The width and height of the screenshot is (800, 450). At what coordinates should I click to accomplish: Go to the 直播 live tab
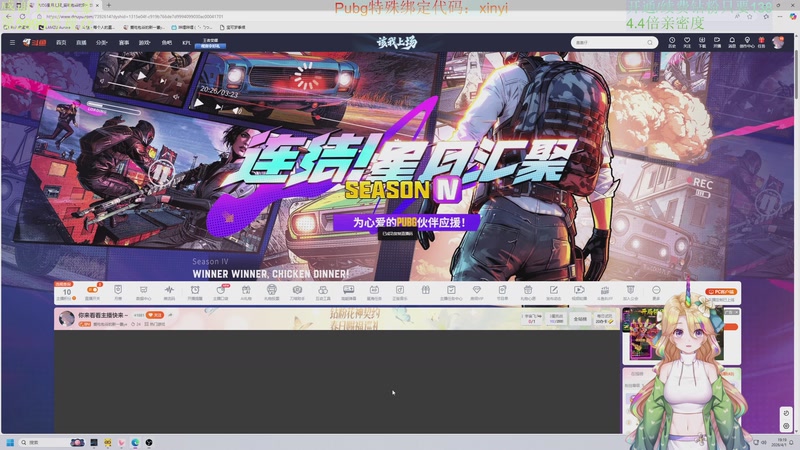click(81, 43)
